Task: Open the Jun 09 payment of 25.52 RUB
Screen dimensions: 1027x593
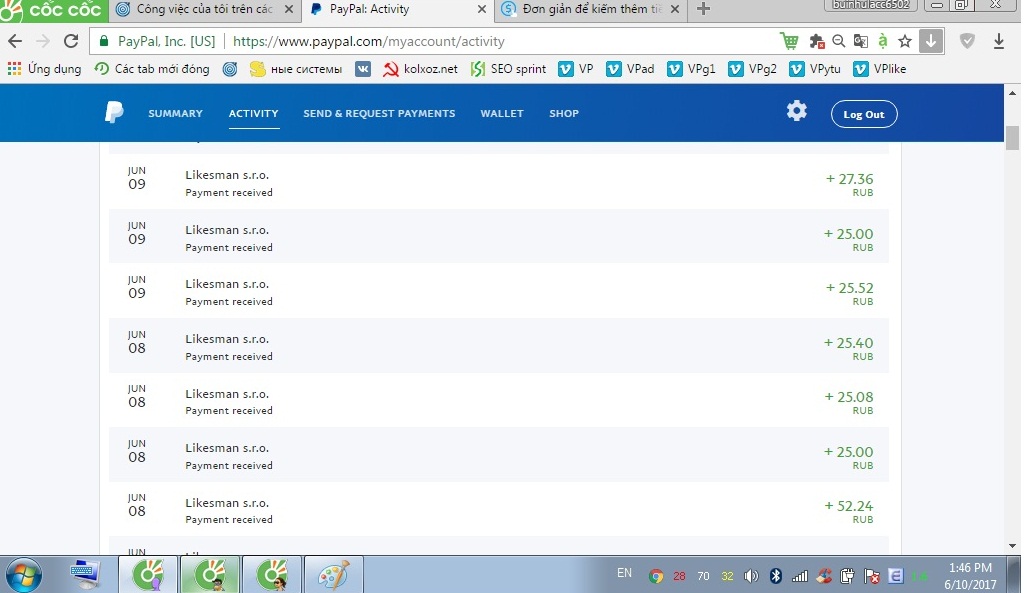Action: (x=498, y=291)
